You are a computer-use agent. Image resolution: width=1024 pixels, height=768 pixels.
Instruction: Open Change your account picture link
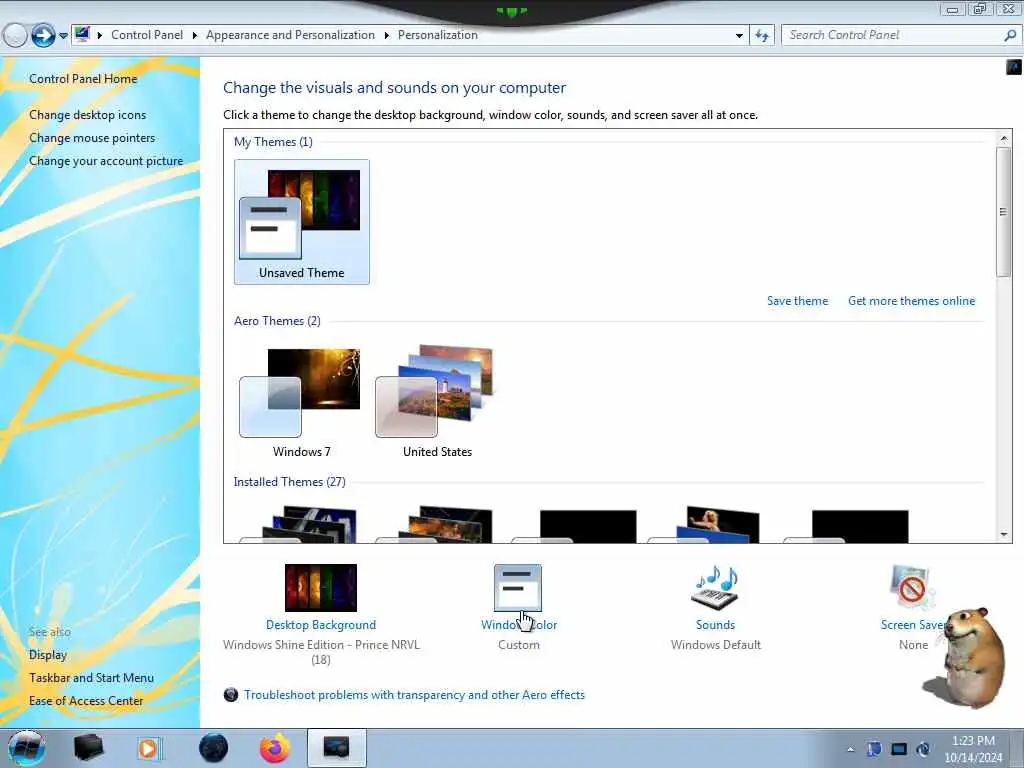click(x=106, y=161)
